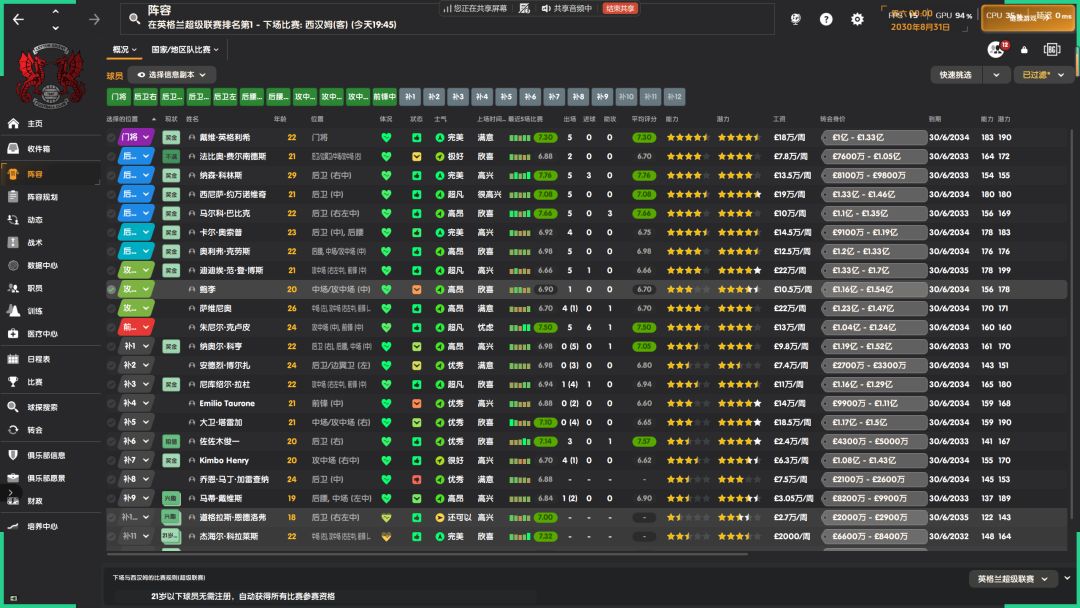This screenshot has height=608, width=1080.
Task: Open 培养中心 development centre icon
Action: click(x=13, y=526)
